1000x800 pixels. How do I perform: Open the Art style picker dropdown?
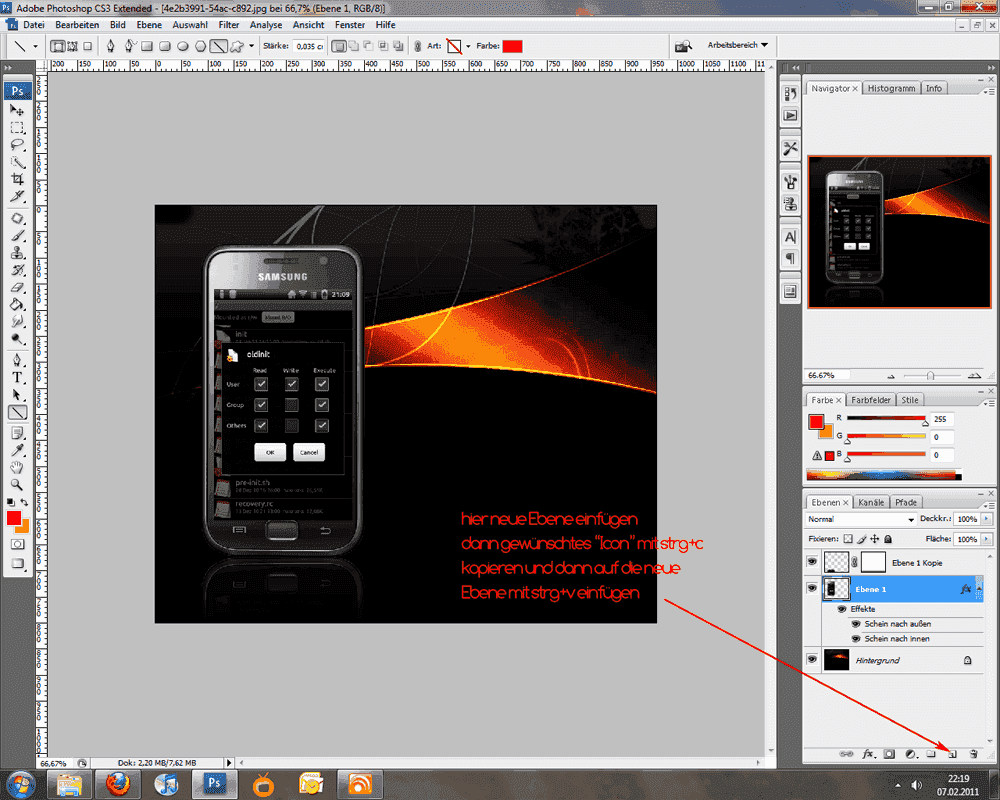468,47
